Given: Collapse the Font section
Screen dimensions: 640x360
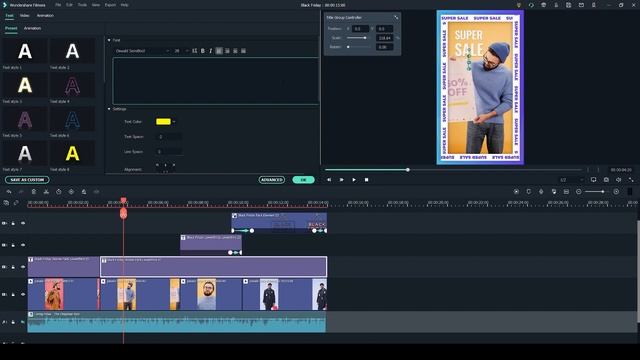Looking at the screenshot, I should coord(109,40).
